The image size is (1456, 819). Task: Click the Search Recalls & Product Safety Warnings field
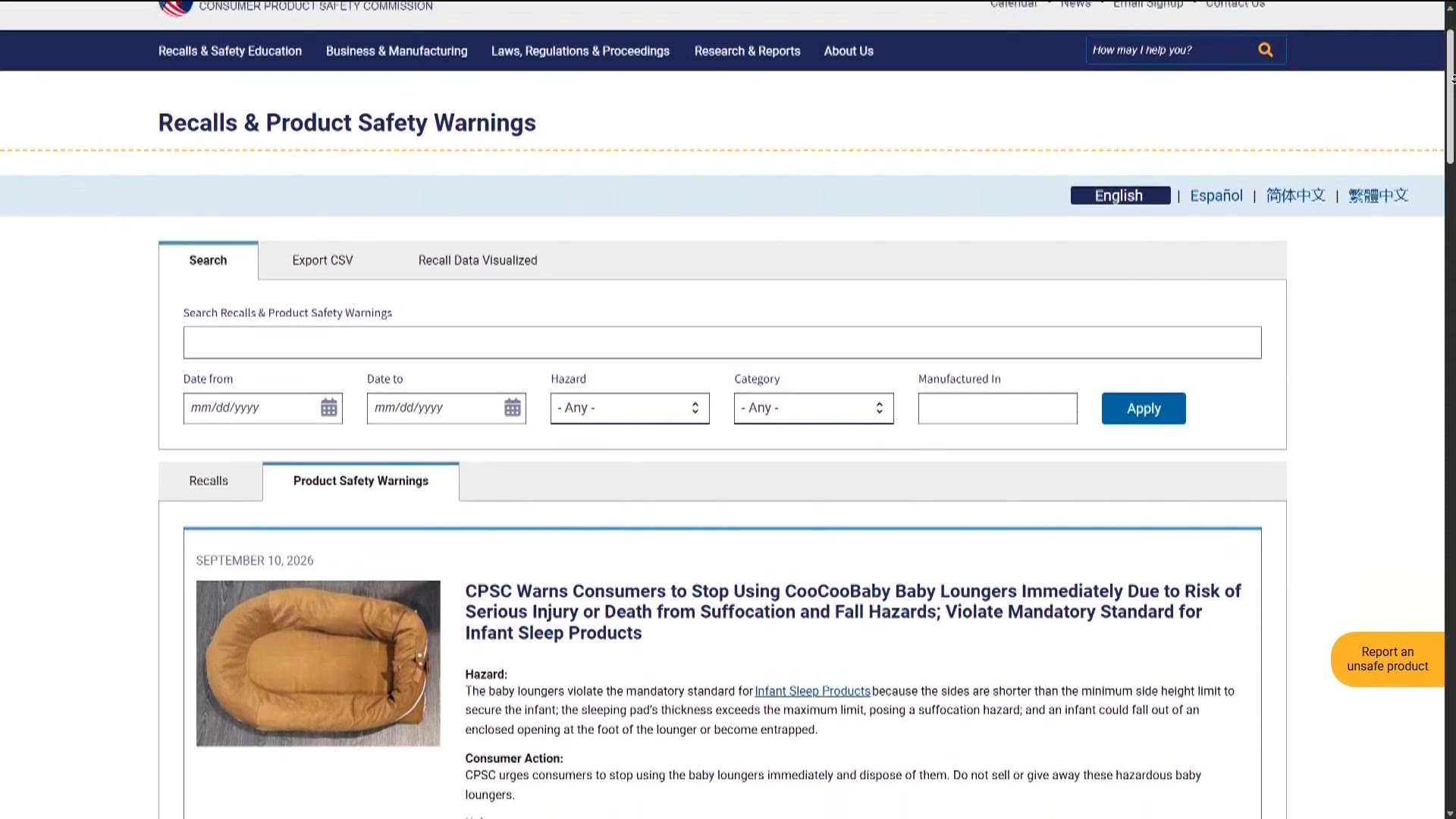(722, 343)
